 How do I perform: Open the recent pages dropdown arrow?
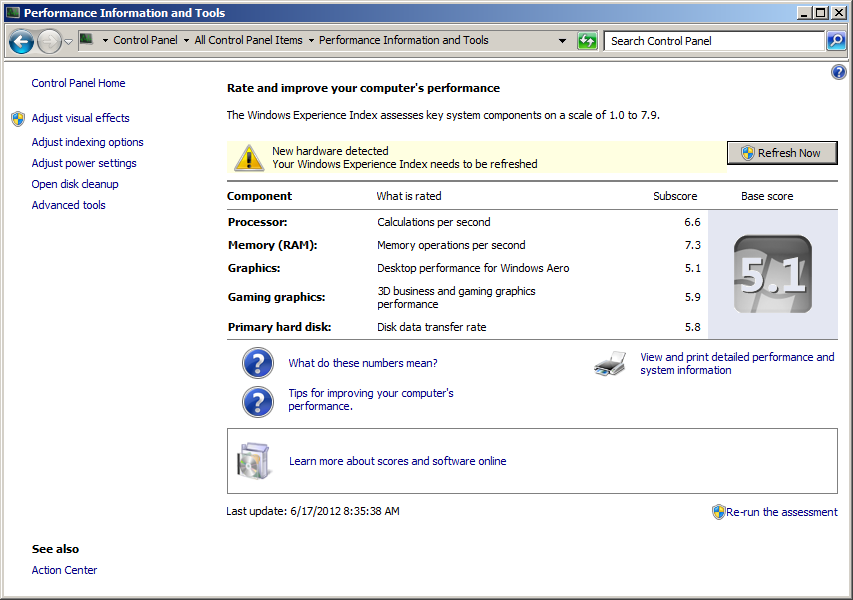(69, 41)
